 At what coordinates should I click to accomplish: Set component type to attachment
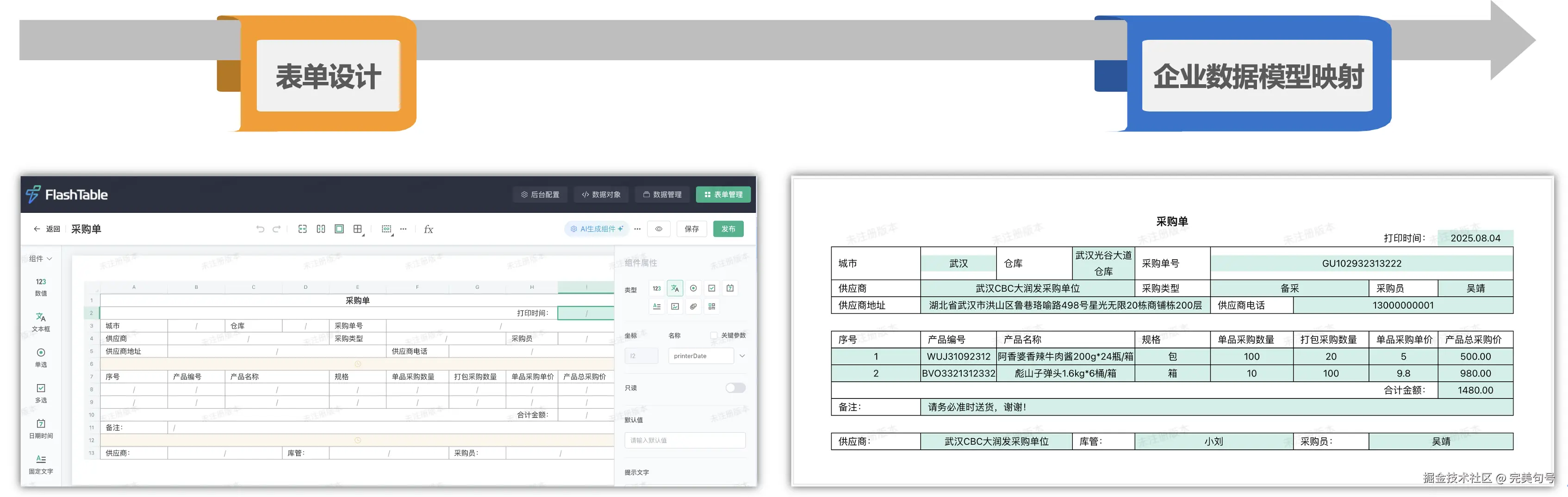click(693, 307)
